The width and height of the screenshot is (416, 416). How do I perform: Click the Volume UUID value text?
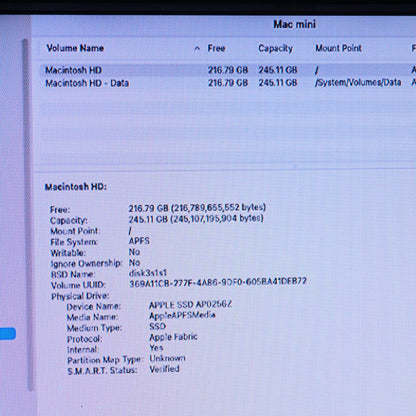(218, 282)
